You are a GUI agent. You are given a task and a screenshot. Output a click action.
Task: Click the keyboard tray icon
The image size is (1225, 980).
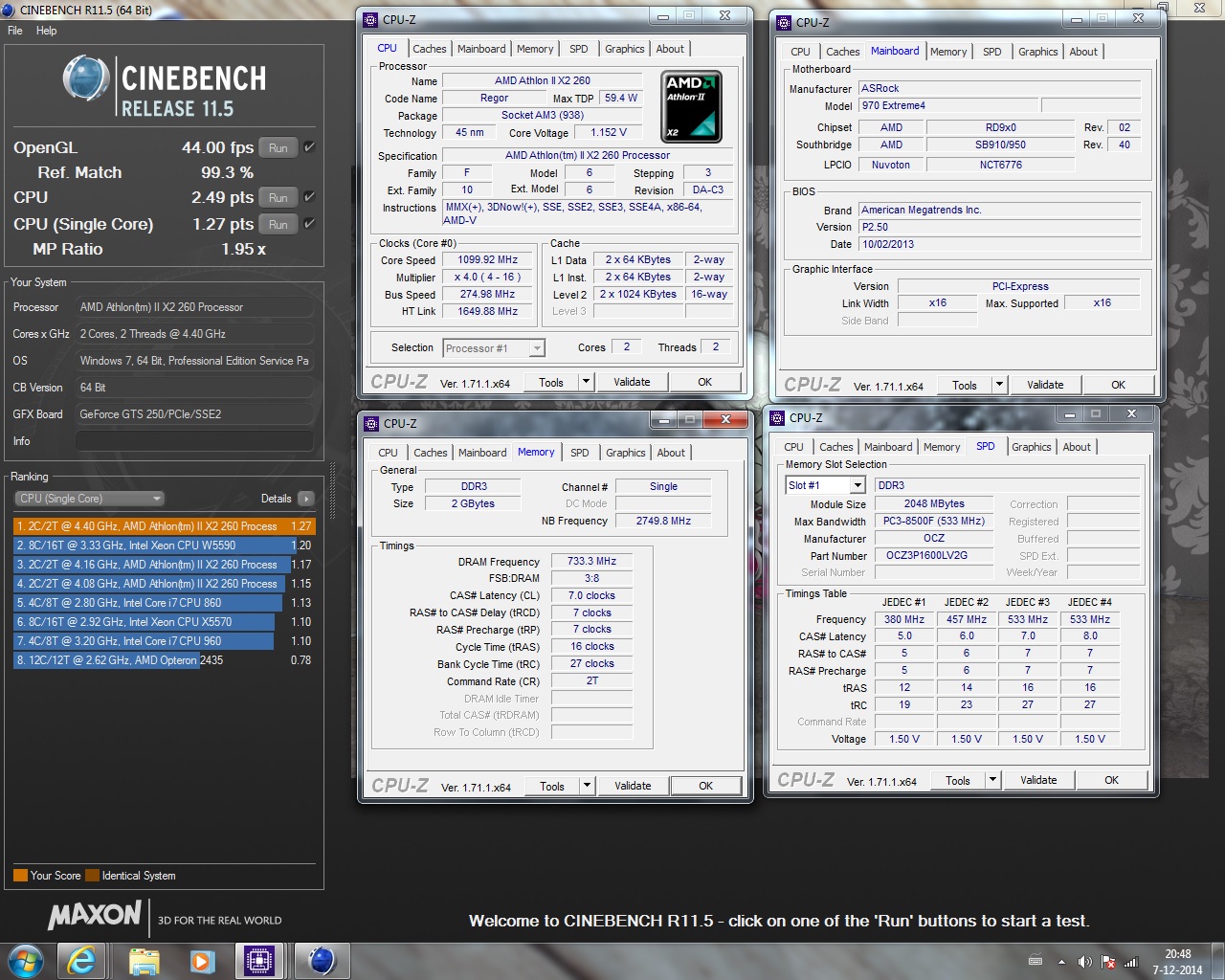(x=1035, y=961)
